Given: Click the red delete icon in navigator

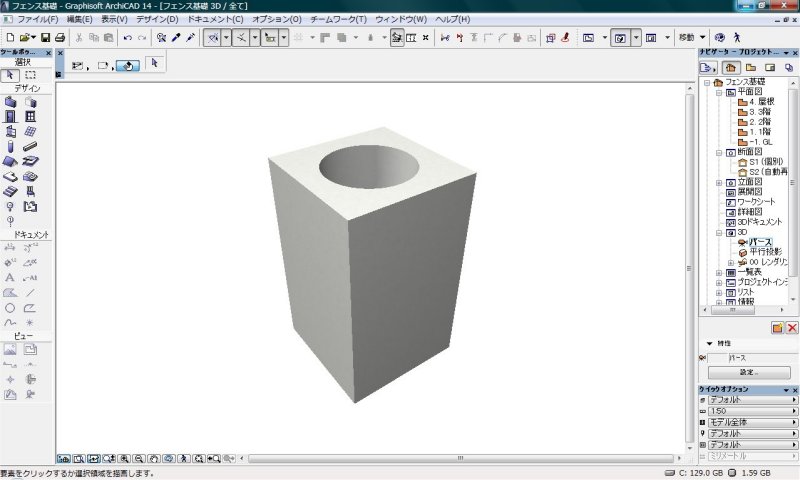Looking at the screenshot, I should tap(792, 327).
